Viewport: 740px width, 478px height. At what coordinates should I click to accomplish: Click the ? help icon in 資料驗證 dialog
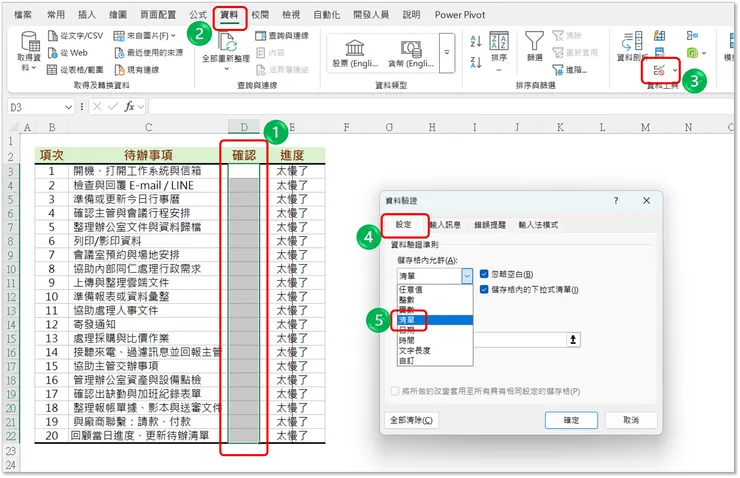[x=616, y=201]
